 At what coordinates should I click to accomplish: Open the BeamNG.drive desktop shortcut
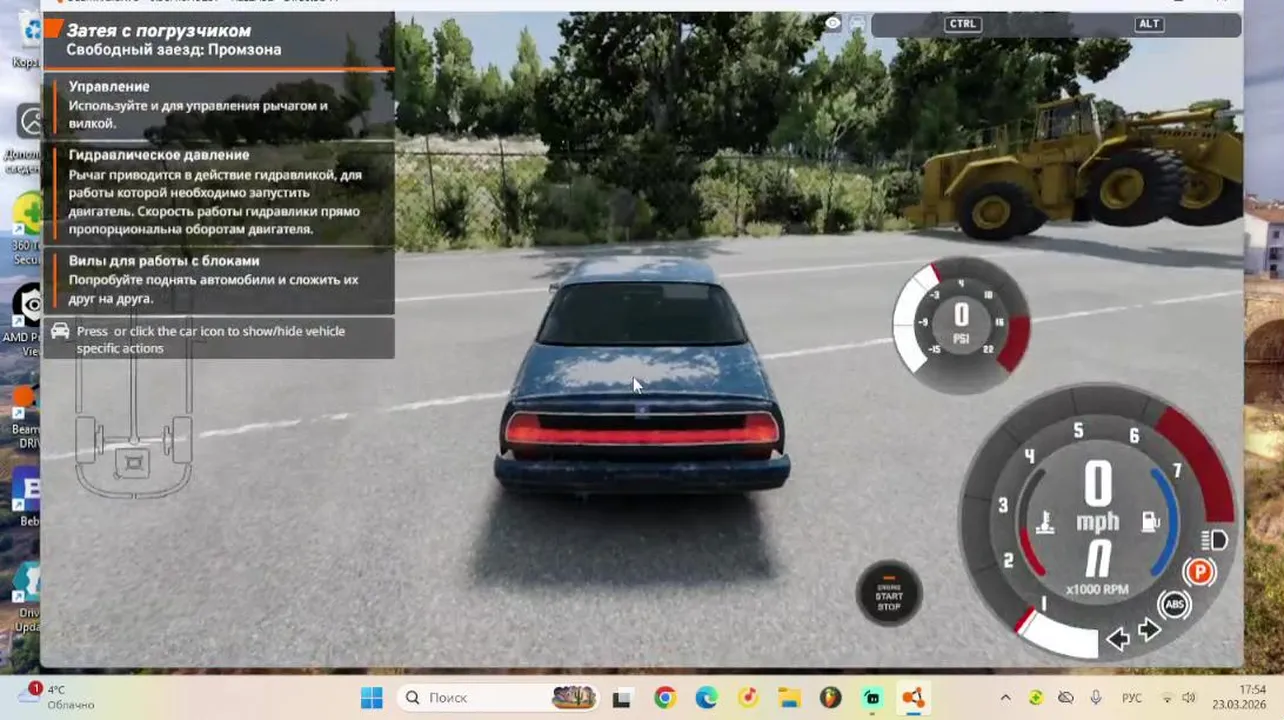[x=27, y=415]
